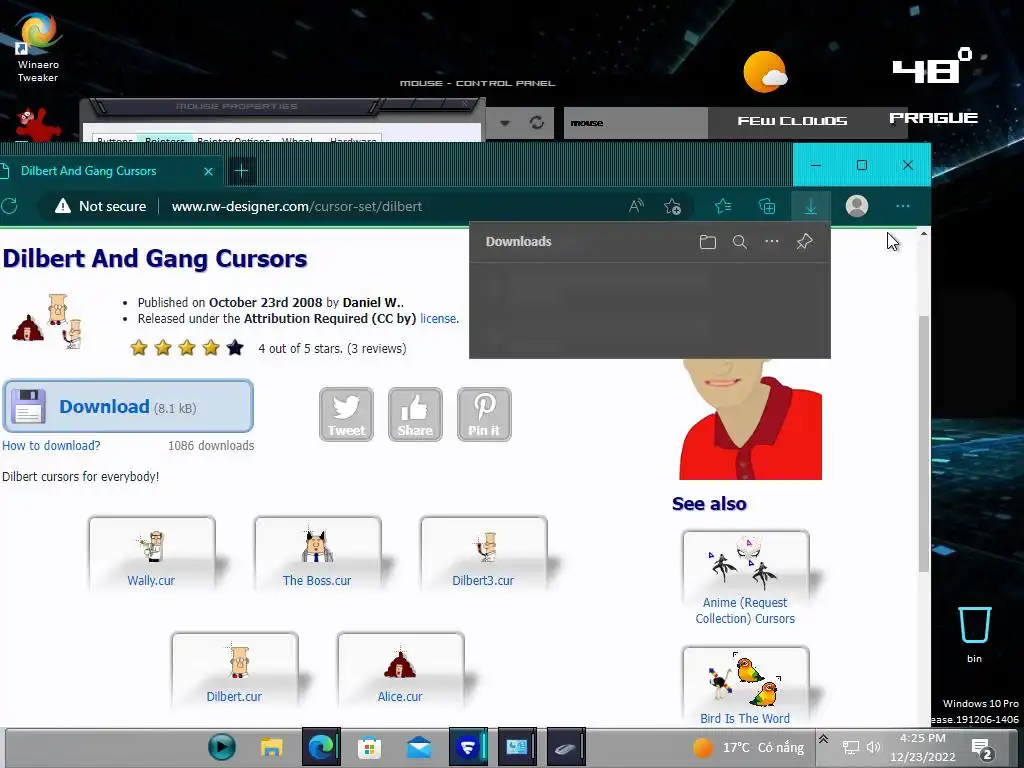The image size is (1024, 768).
Task: Open the browser profile avatar
Action: click(857, 206)
